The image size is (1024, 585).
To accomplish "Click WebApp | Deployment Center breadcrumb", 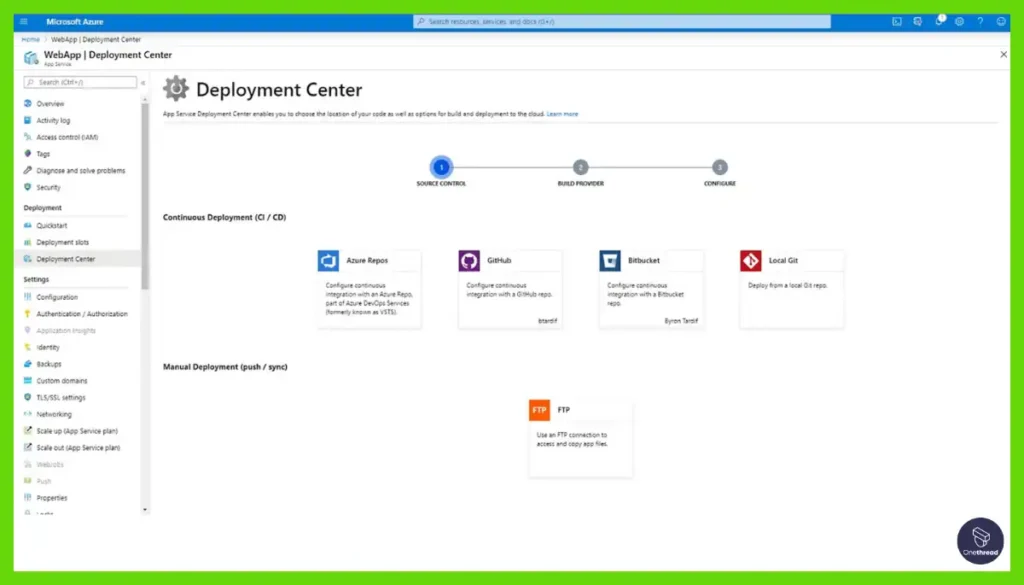I will tap(96, 39).
